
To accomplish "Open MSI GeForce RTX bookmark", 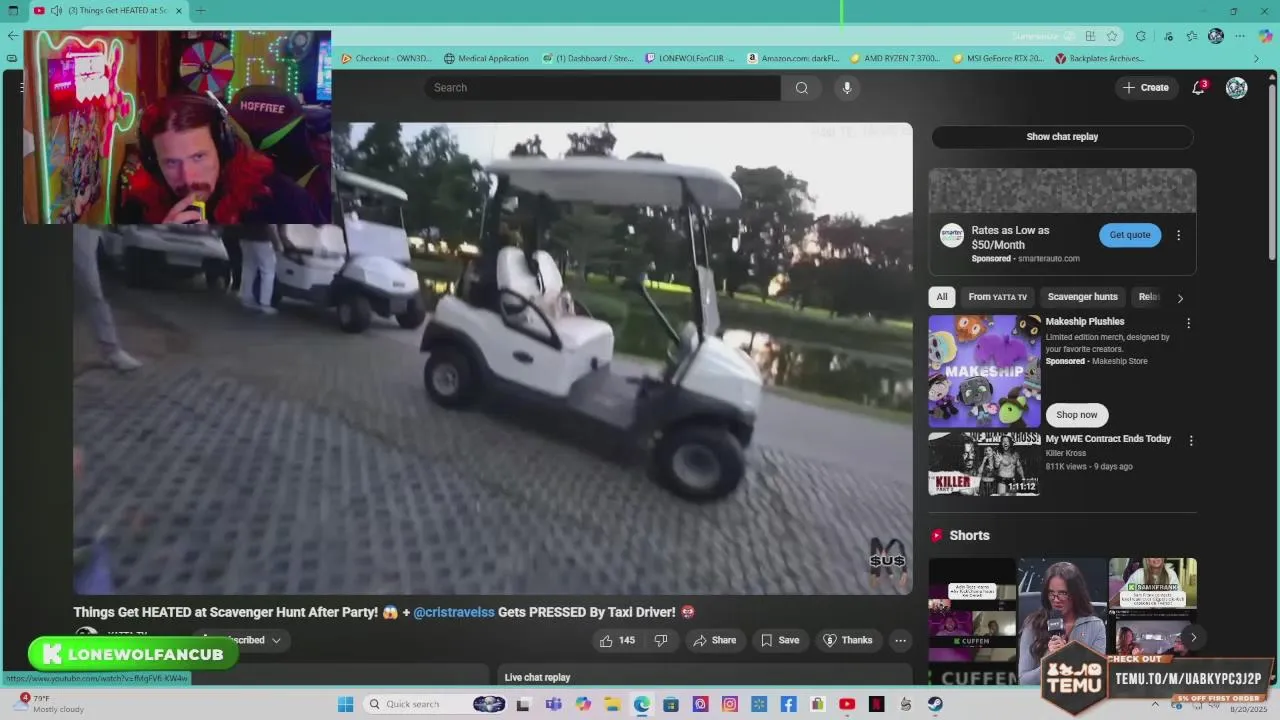I will click(998, 59).
